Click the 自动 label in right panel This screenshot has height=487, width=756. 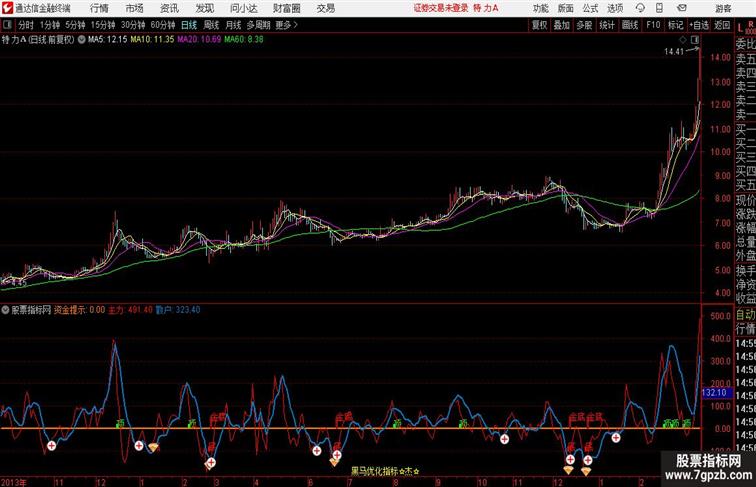point(745,315)
